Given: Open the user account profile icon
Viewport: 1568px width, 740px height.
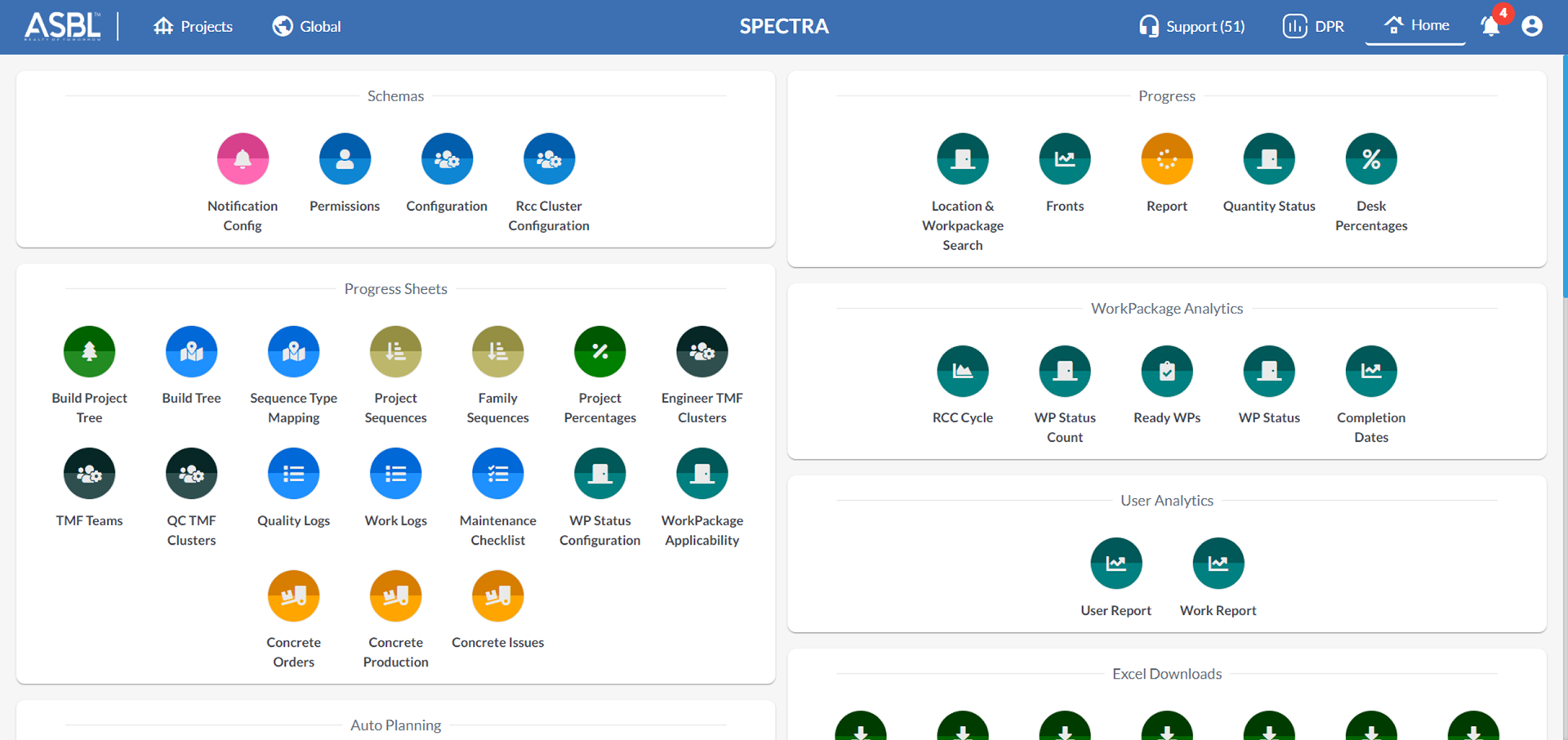Looking at the screenshot, I should click(x=1532, y=26).
